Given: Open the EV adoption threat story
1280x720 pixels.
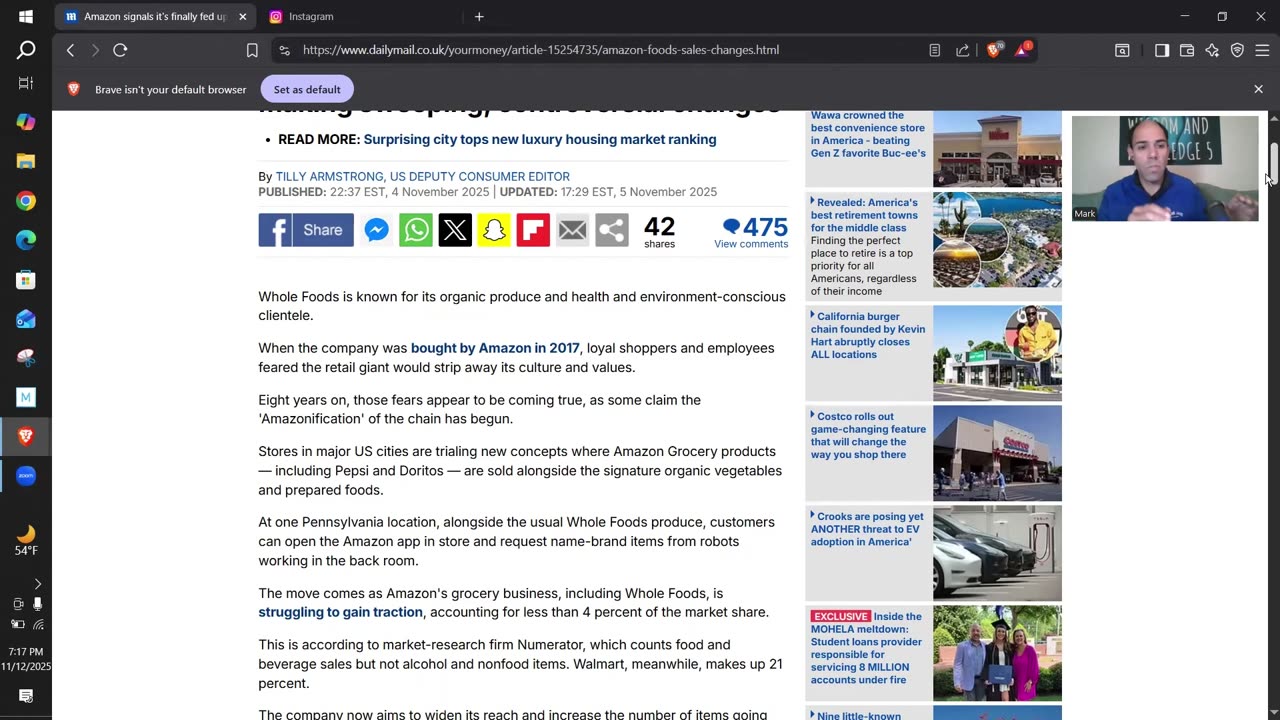Looking at the screenshot, I should click(867, 529).
